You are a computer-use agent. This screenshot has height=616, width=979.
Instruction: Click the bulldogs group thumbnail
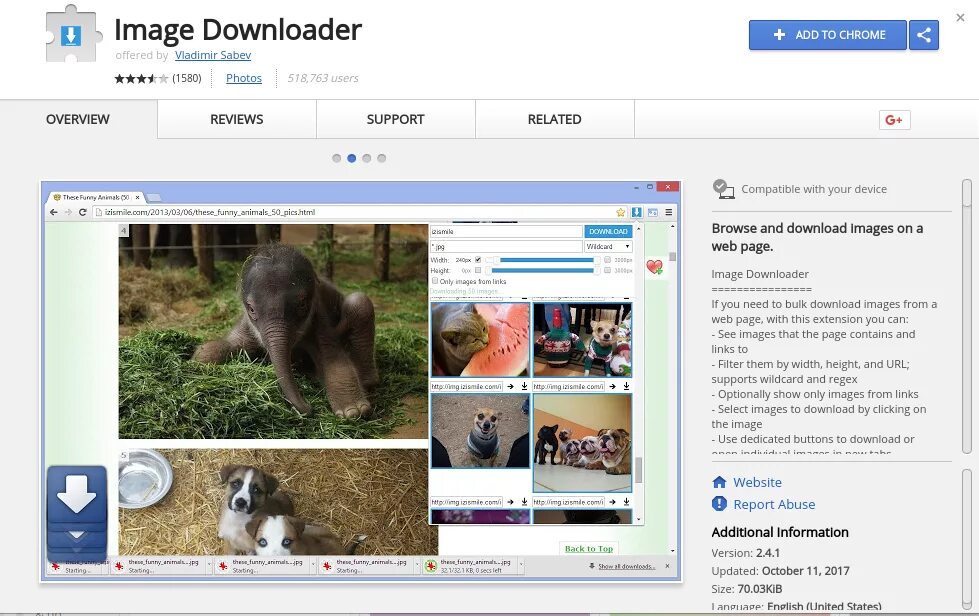click(582, 442)
